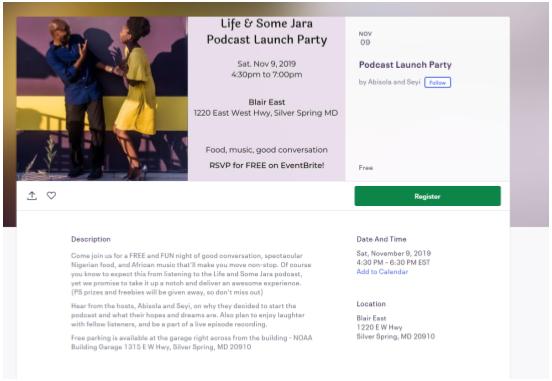The width and height of the screenshot is (552, 381).
Task: Click the Sat, November 9, 2019 date text
Action: (394, 254)
